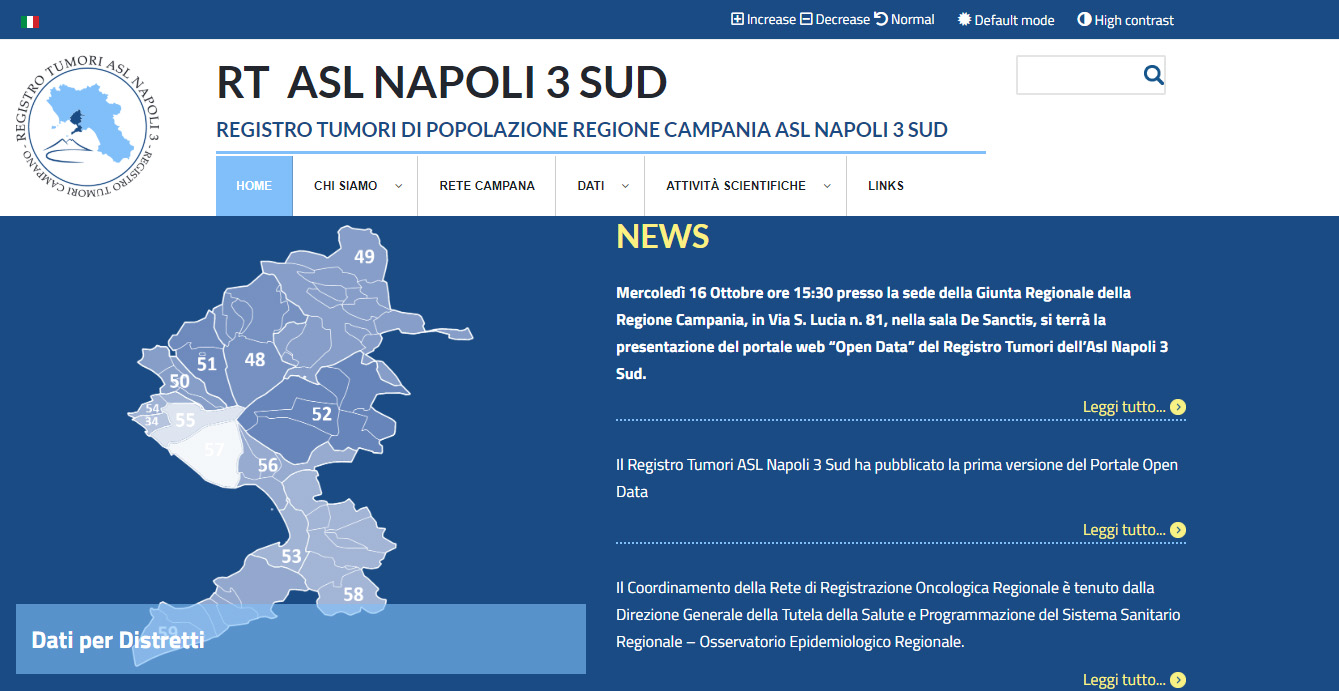Click the news text "Il Coordinamento della Rete di Registrazione"
1339x691 pixels.
(898, 615)
